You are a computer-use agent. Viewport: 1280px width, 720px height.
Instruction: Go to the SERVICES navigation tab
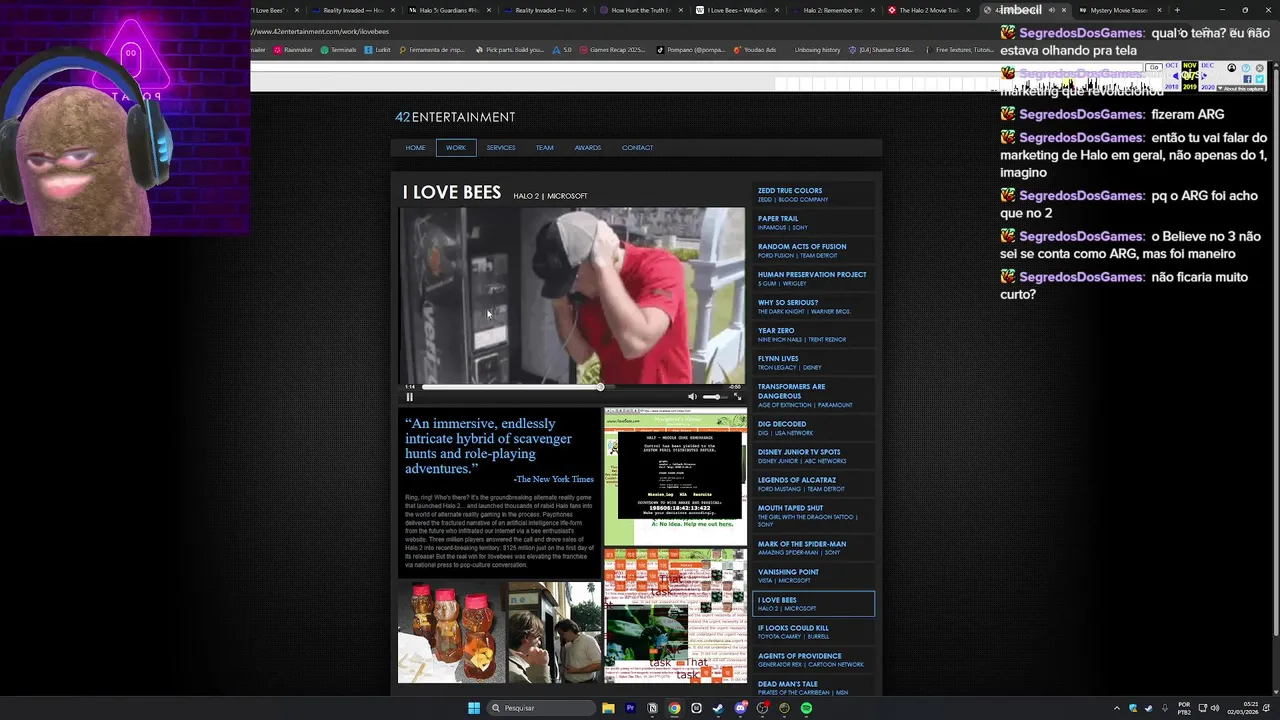click(501, 148)
